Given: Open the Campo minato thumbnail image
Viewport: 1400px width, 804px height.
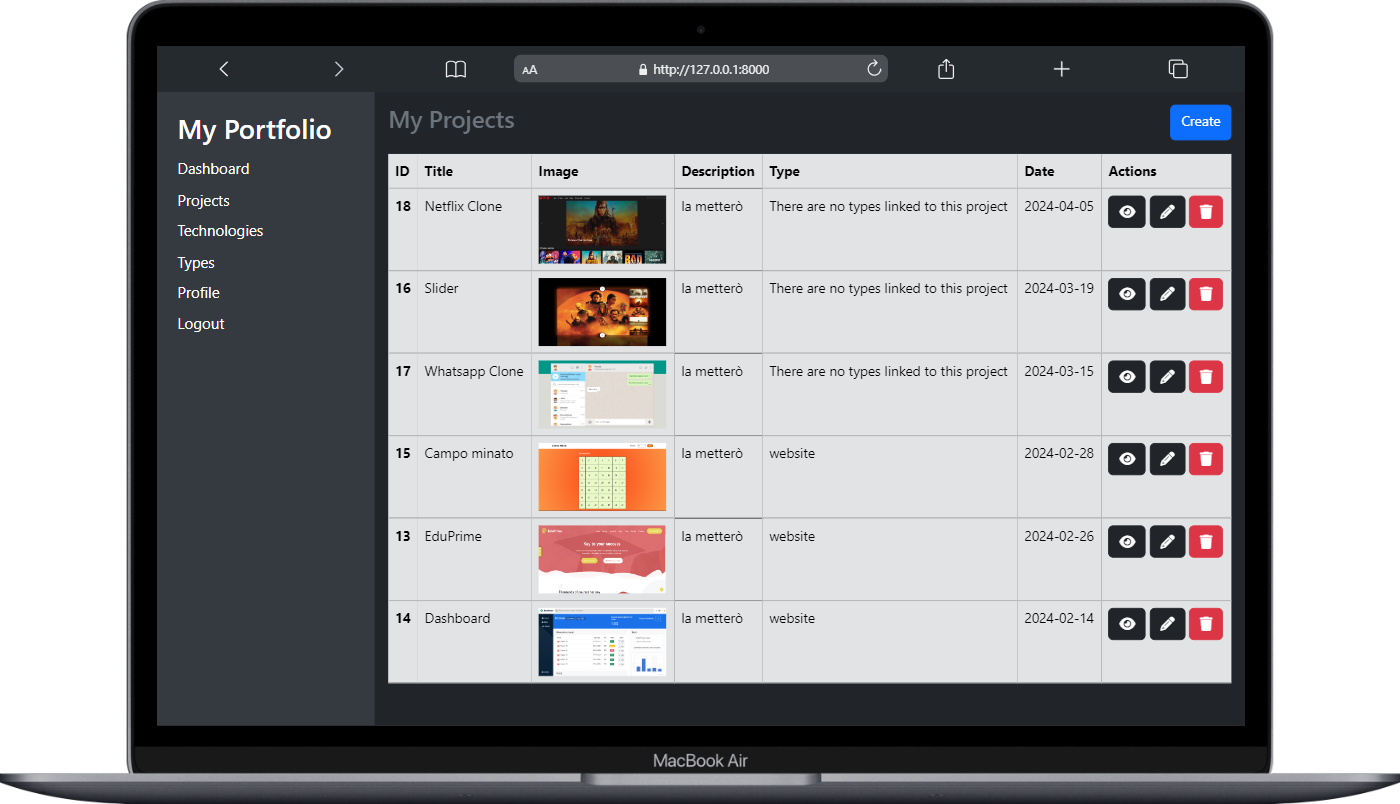Looking at the screenshot, I should (602, 477).
